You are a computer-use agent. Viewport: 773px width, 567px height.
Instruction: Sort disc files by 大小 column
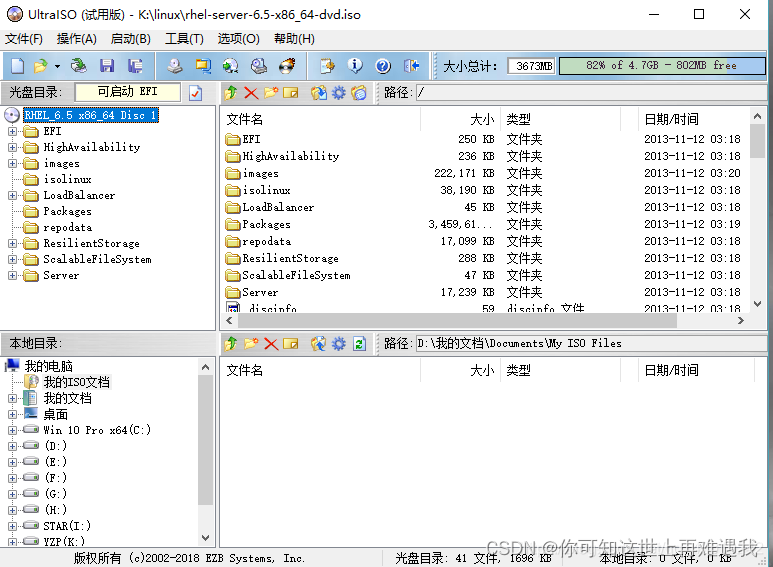point(460,119)
